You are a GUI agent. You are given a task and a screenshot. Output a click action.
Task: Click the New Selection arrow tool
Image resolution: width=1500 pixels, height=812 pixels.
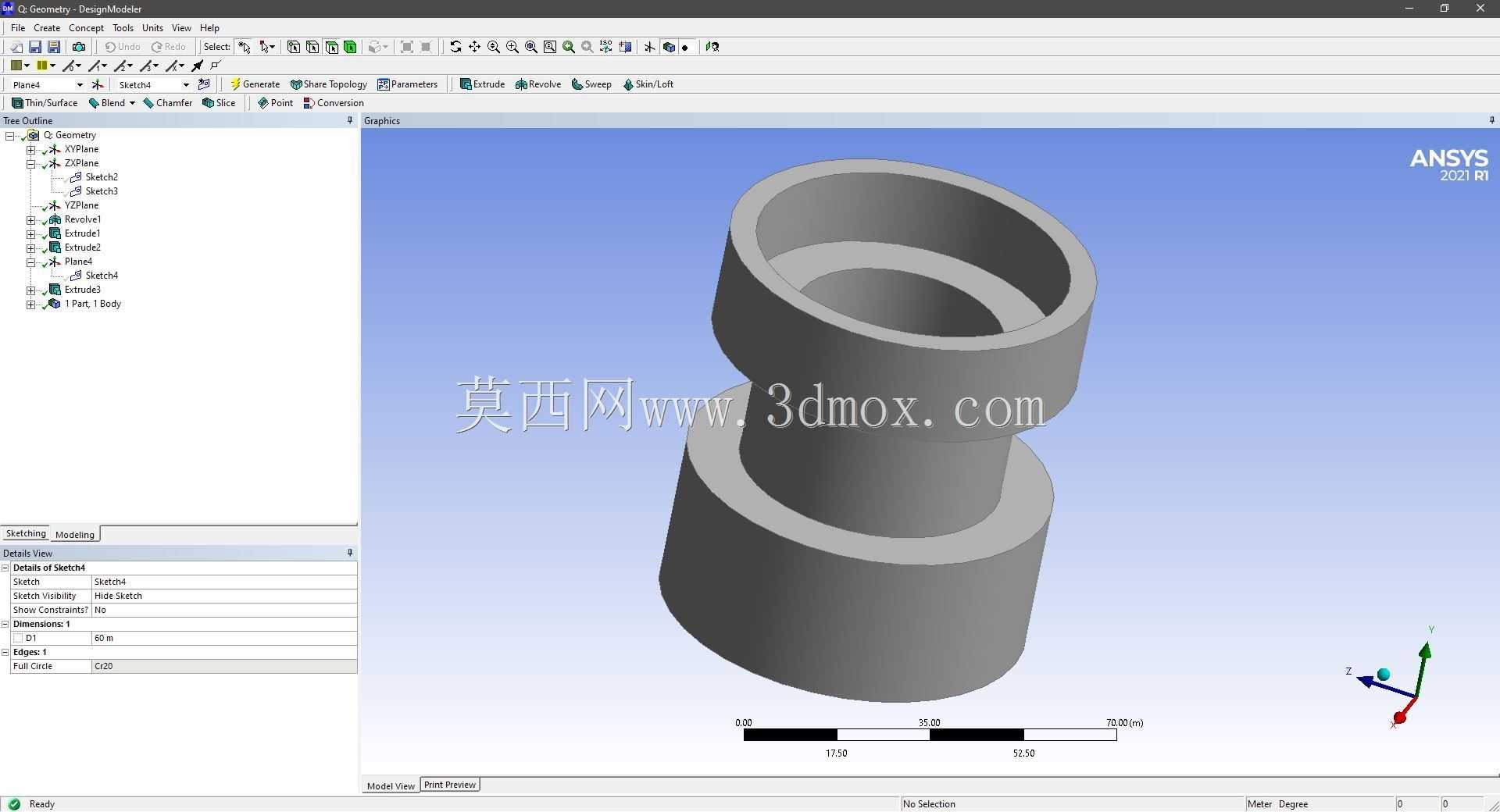[x=245, y=47]
